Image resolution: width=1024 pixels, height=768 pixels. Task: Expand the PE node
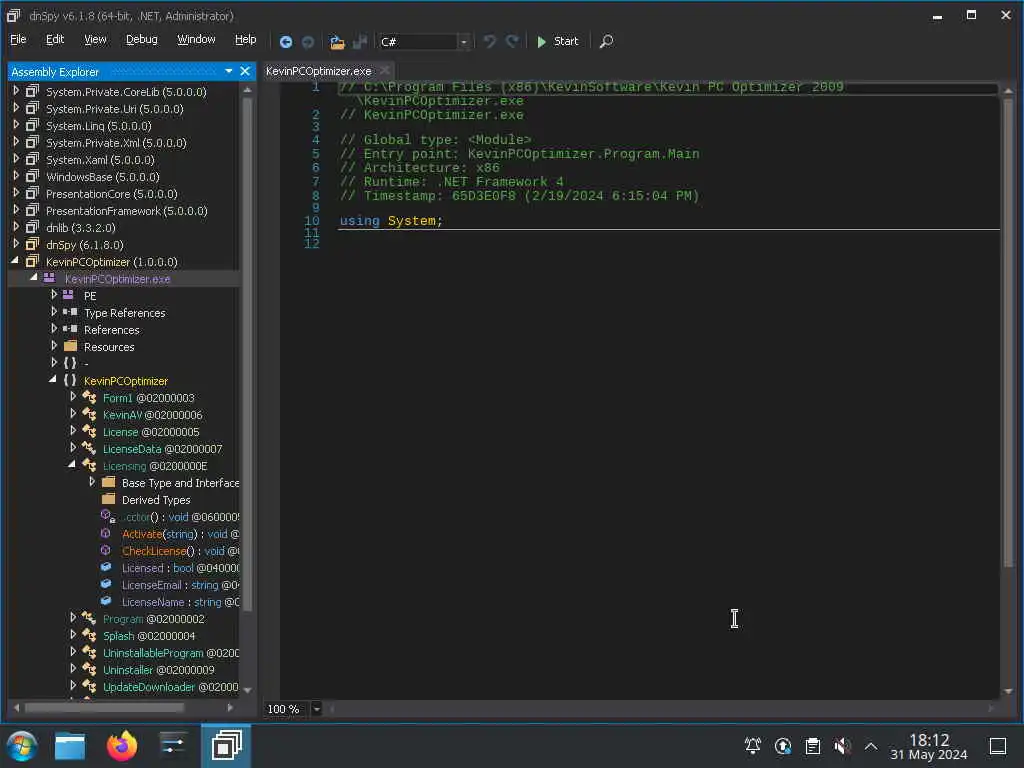tap(54, 295)
